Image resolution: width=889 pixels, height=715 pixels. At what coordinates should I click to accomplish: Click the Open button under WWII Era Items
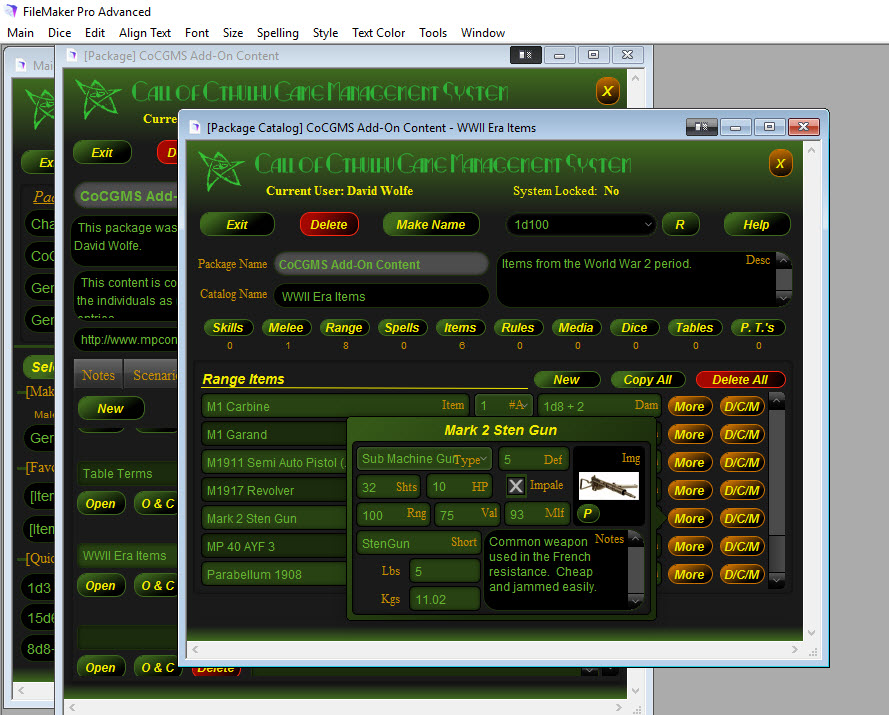coord(101,586)
